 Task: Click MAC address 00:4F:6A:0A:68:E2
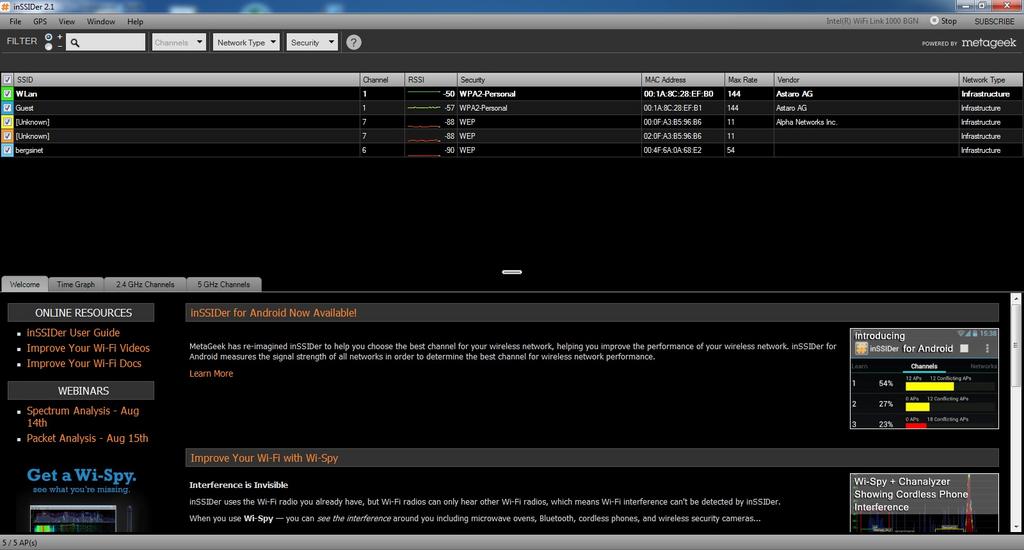coord(673,150)
